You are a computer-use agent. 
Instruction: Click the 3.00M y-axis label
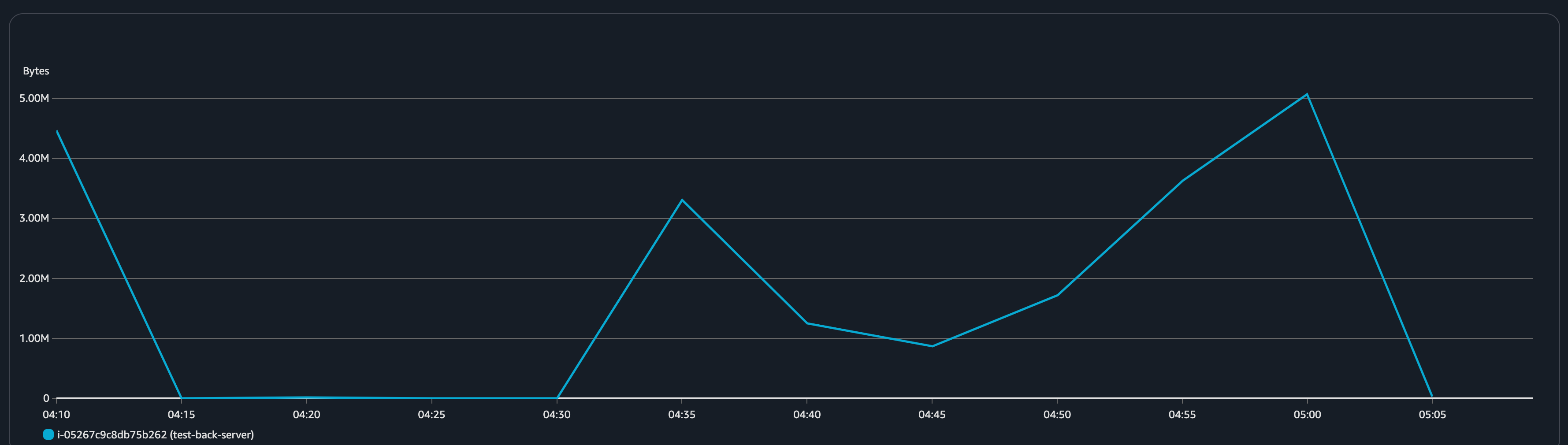click(x=34, y=218)
